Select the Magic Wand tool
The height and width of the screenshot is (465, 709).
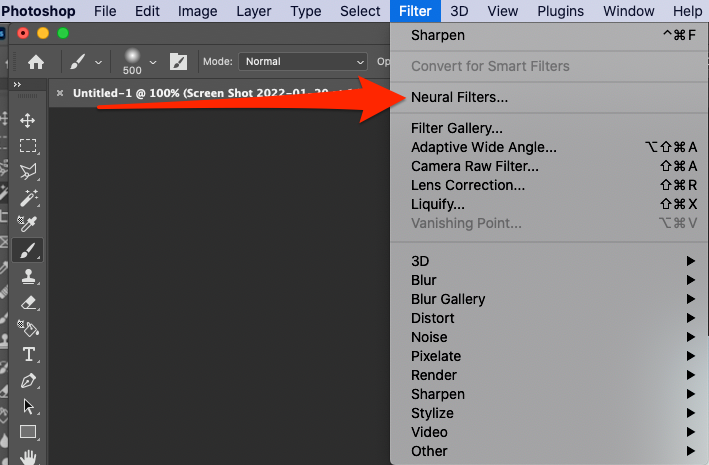(28, 198)
